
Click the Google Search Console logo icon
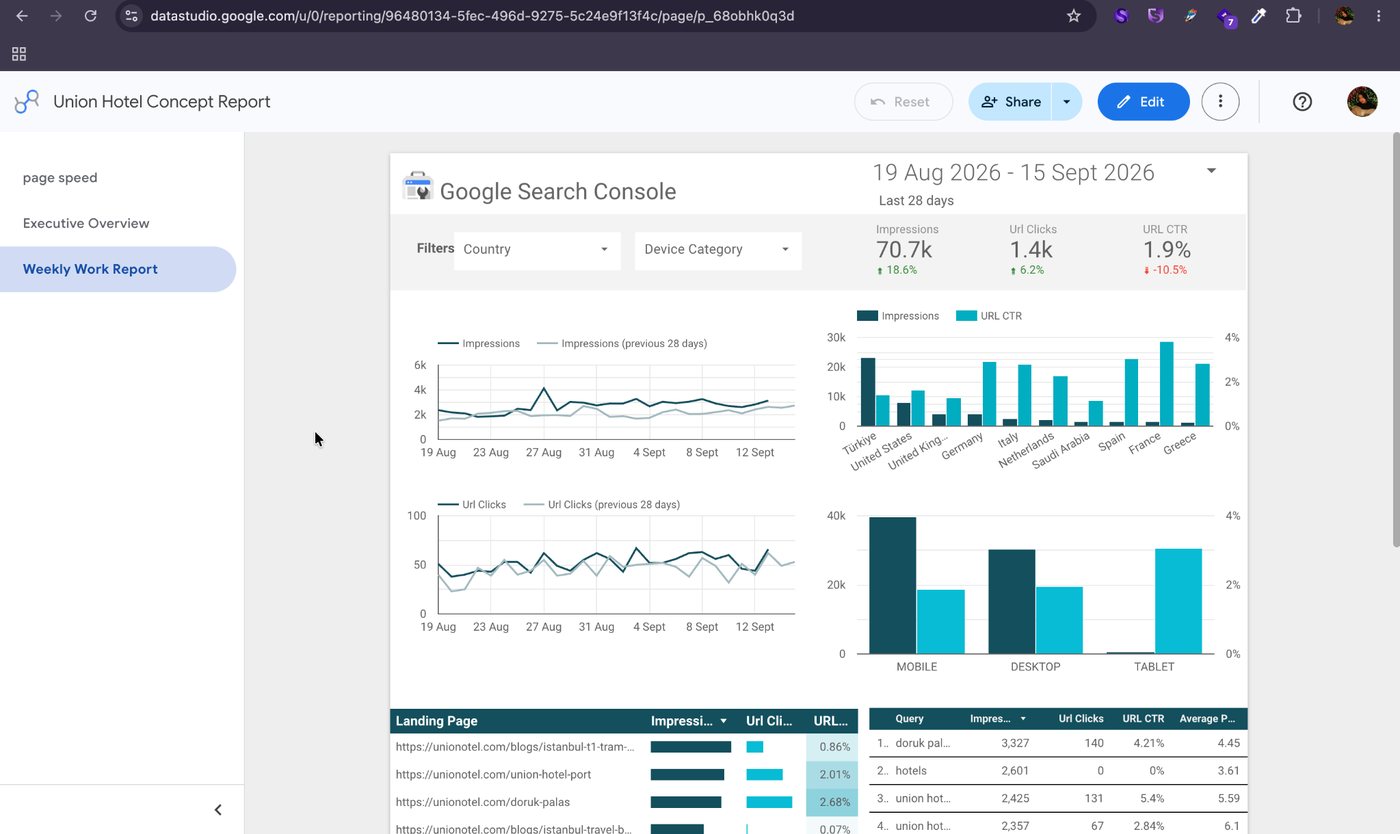click(x=417, y=187)
